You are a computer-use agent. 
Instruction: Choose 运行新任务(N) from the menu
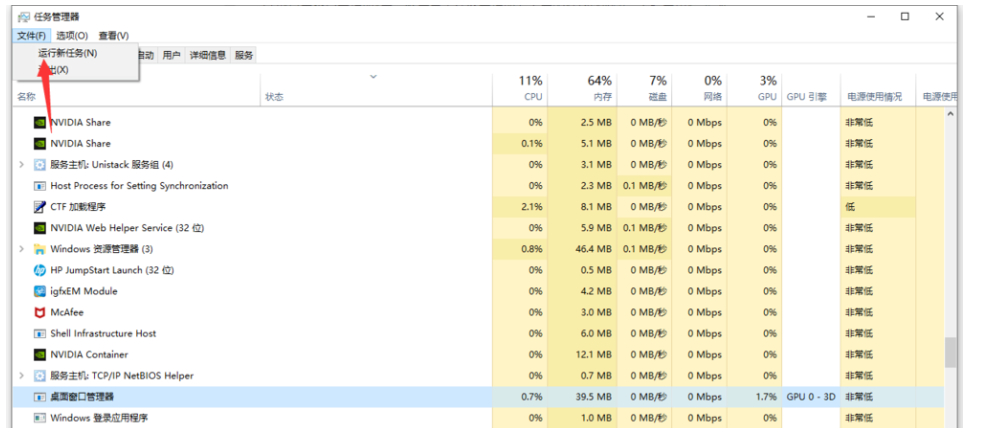(68, 53)
